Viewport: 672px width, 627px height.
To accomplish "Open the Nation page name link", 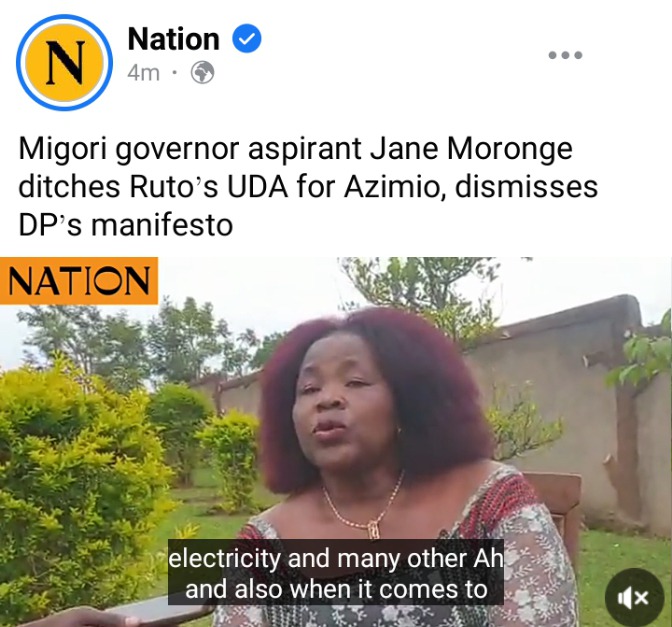I will click(x=174, y=39).
